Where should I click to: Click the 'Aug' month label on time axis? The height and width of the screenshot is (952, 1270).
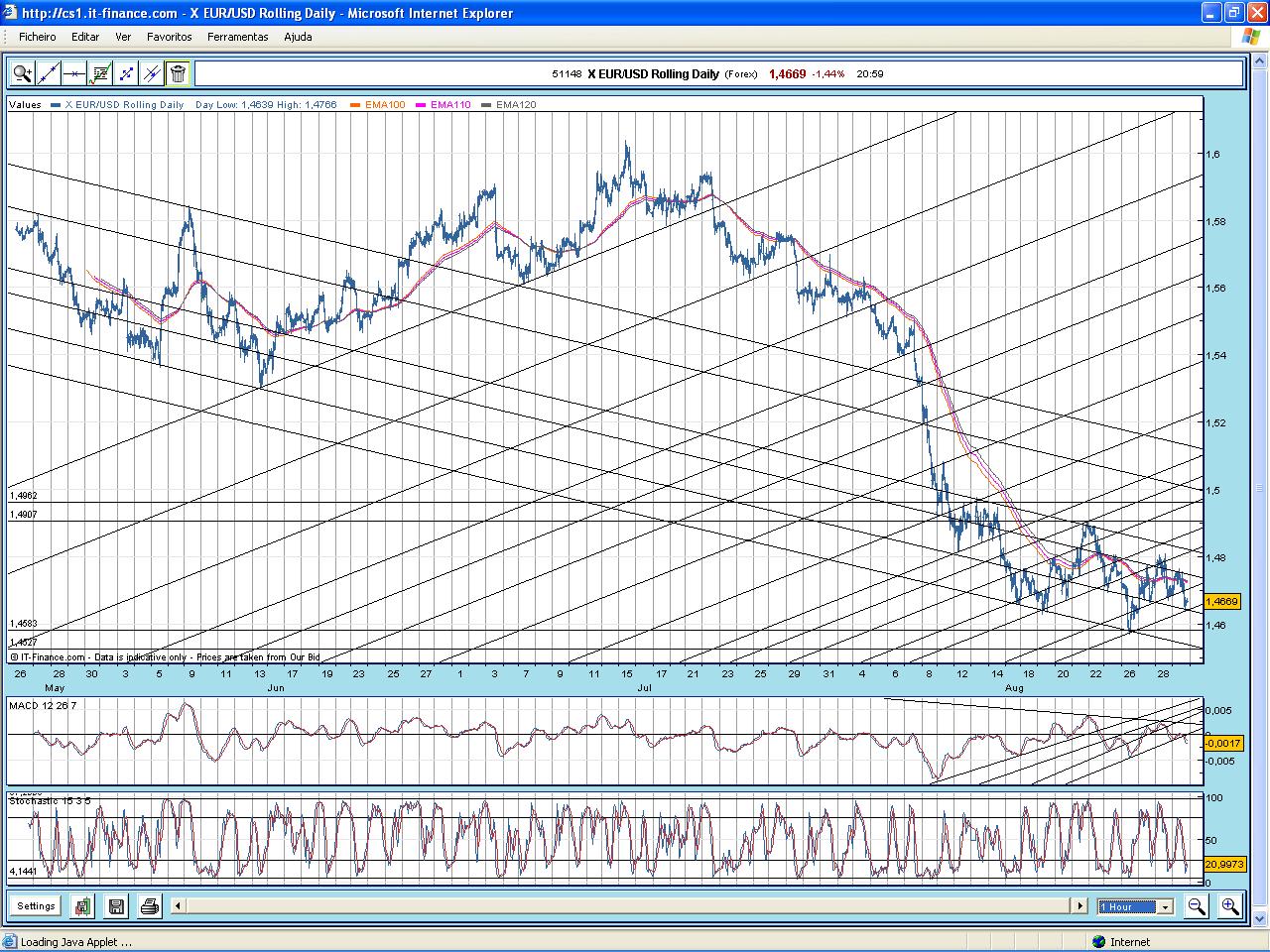coord(1014,687)
